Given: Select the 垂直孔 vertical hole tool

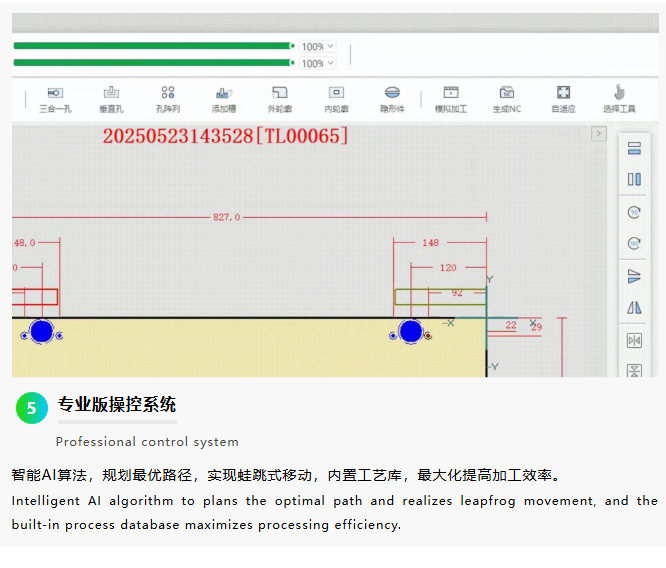Looking at the screenshot, I should 111,98.
